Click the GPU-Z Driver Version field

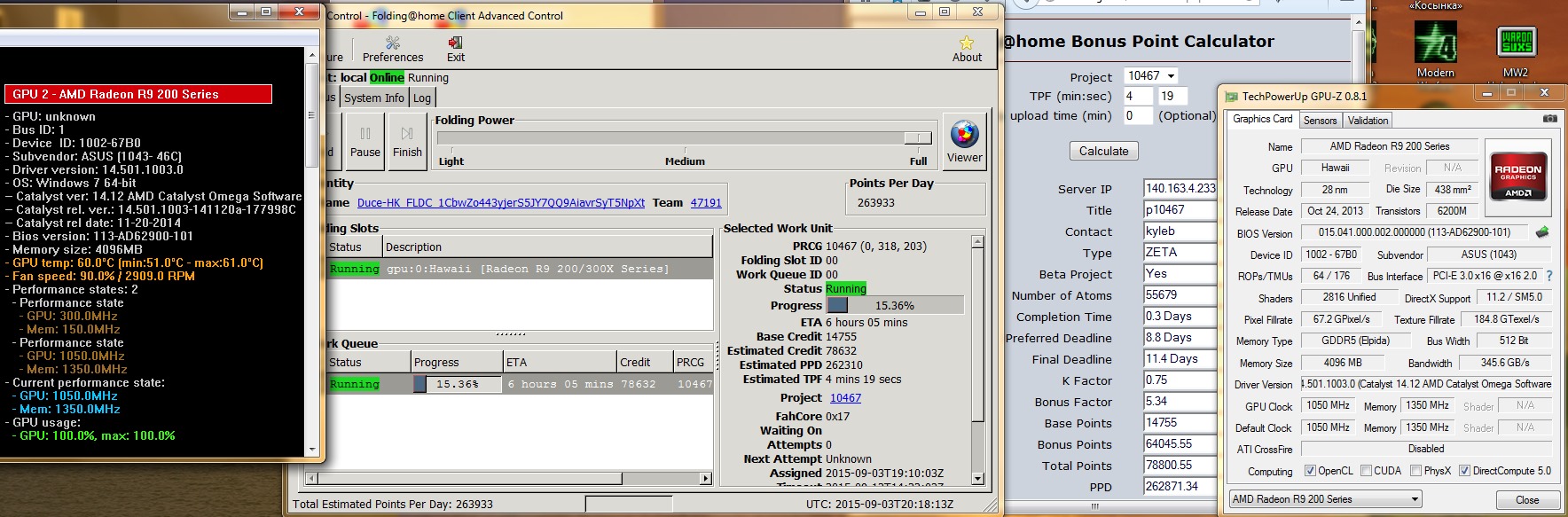1426,384
